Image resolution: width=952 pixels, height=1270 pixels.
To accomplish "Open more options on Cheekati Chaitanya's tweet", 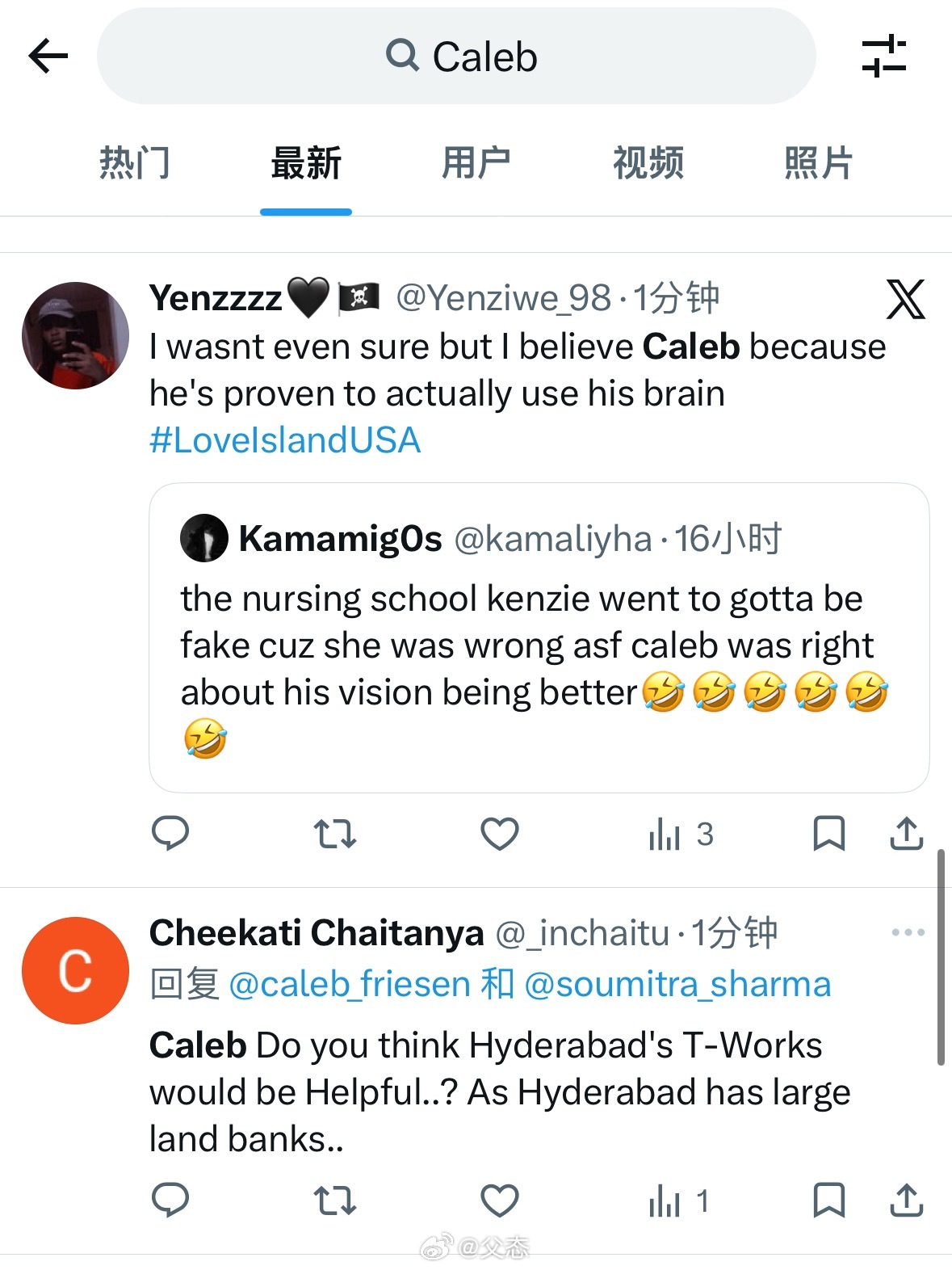I will [908, 932].
